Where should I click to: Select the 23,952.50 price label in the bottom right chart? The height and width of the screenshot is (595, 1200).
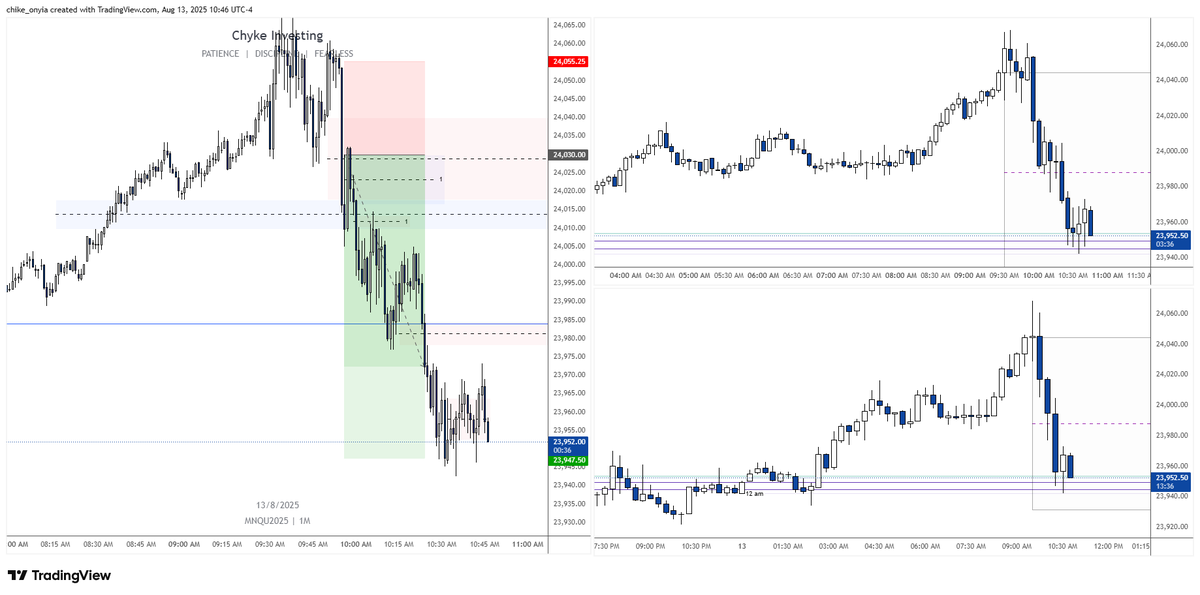[x=1171, y=481]
